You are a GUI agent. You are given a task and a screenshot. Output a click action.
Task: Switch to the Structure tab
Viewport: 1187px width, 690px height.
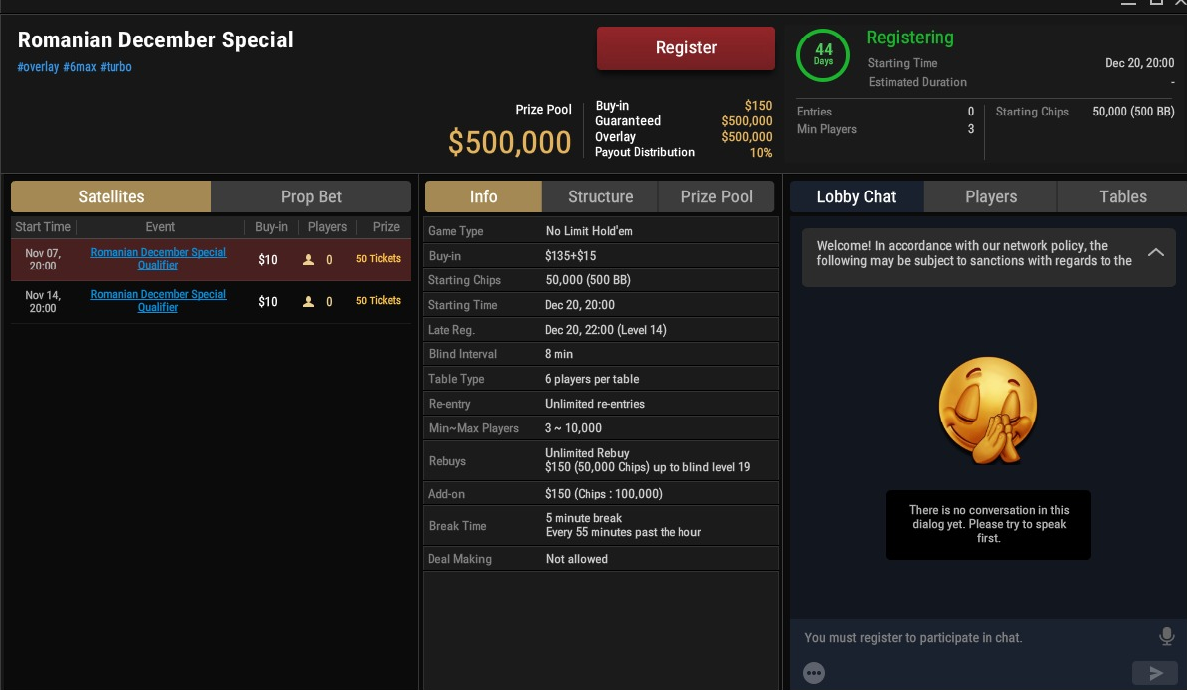point(600,197)
